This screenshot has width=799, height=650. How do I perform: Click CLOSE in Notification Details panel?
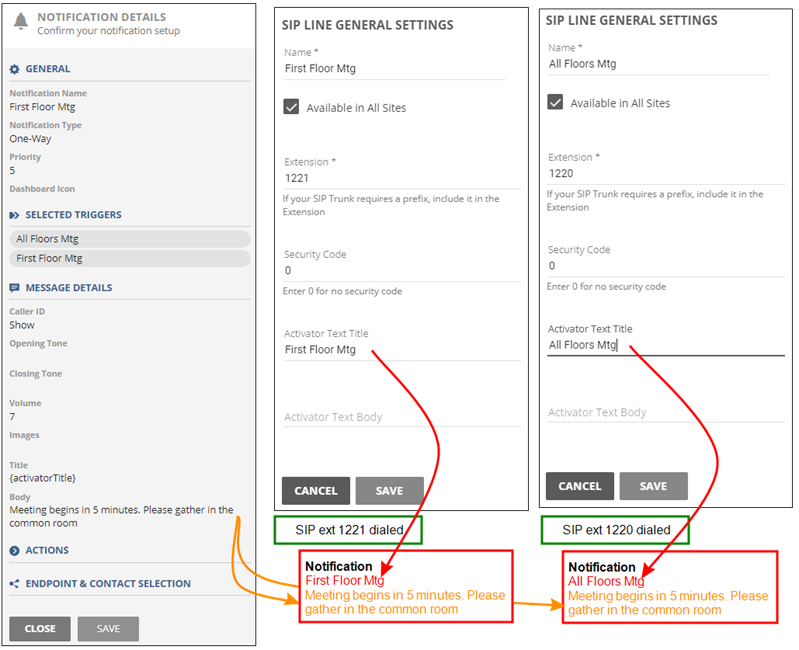tap(40, 629)
